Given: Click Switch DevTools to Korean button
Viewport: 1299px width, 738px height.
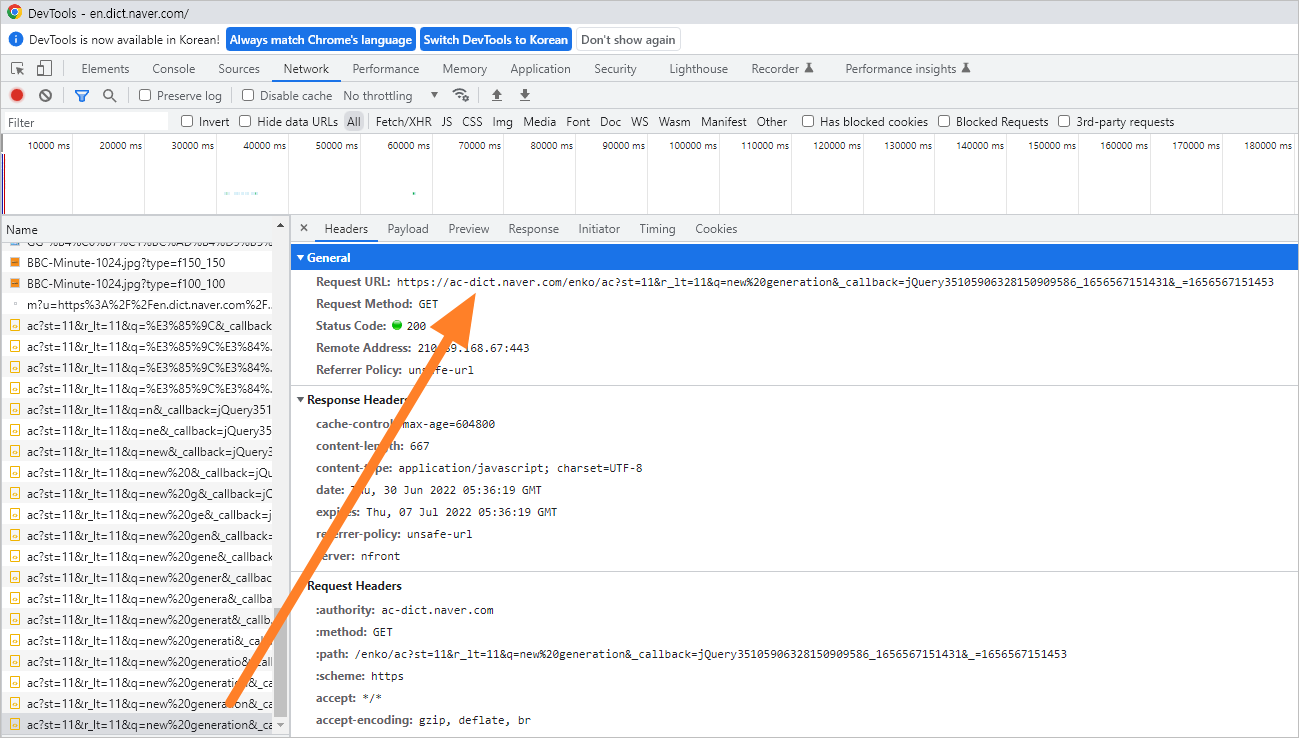Looking at the screenshot, I should (x=496, y=40).
